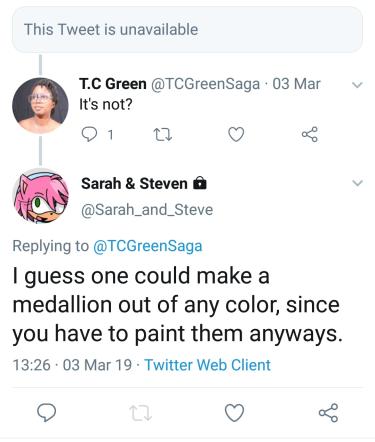Retweet Sarah & Steven's medallion tweet
Viewport: 375px width, 442px height.
(x=141, y=413)
